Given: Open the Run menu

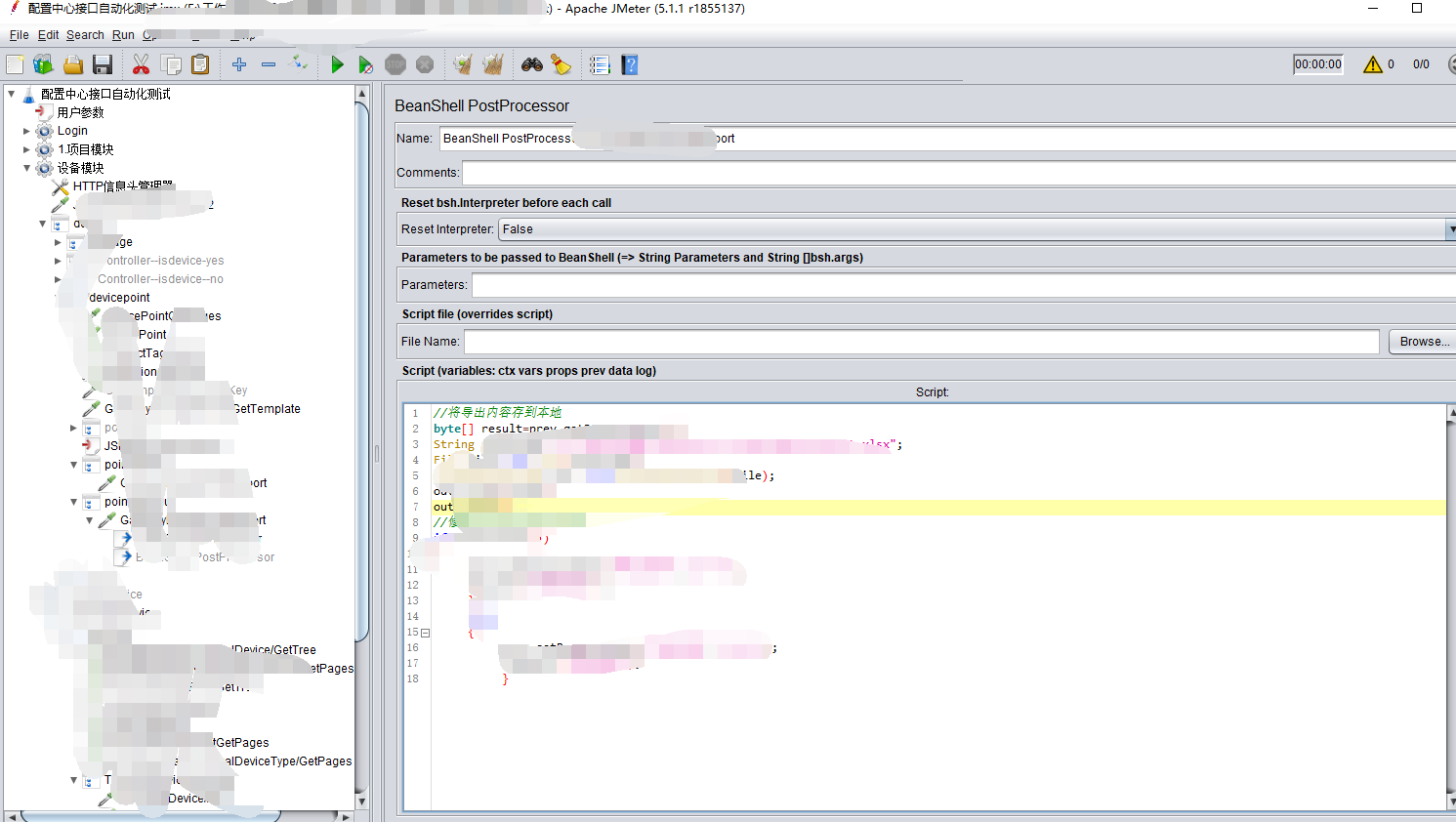Looking at the screenshot, I should (123, 35).
